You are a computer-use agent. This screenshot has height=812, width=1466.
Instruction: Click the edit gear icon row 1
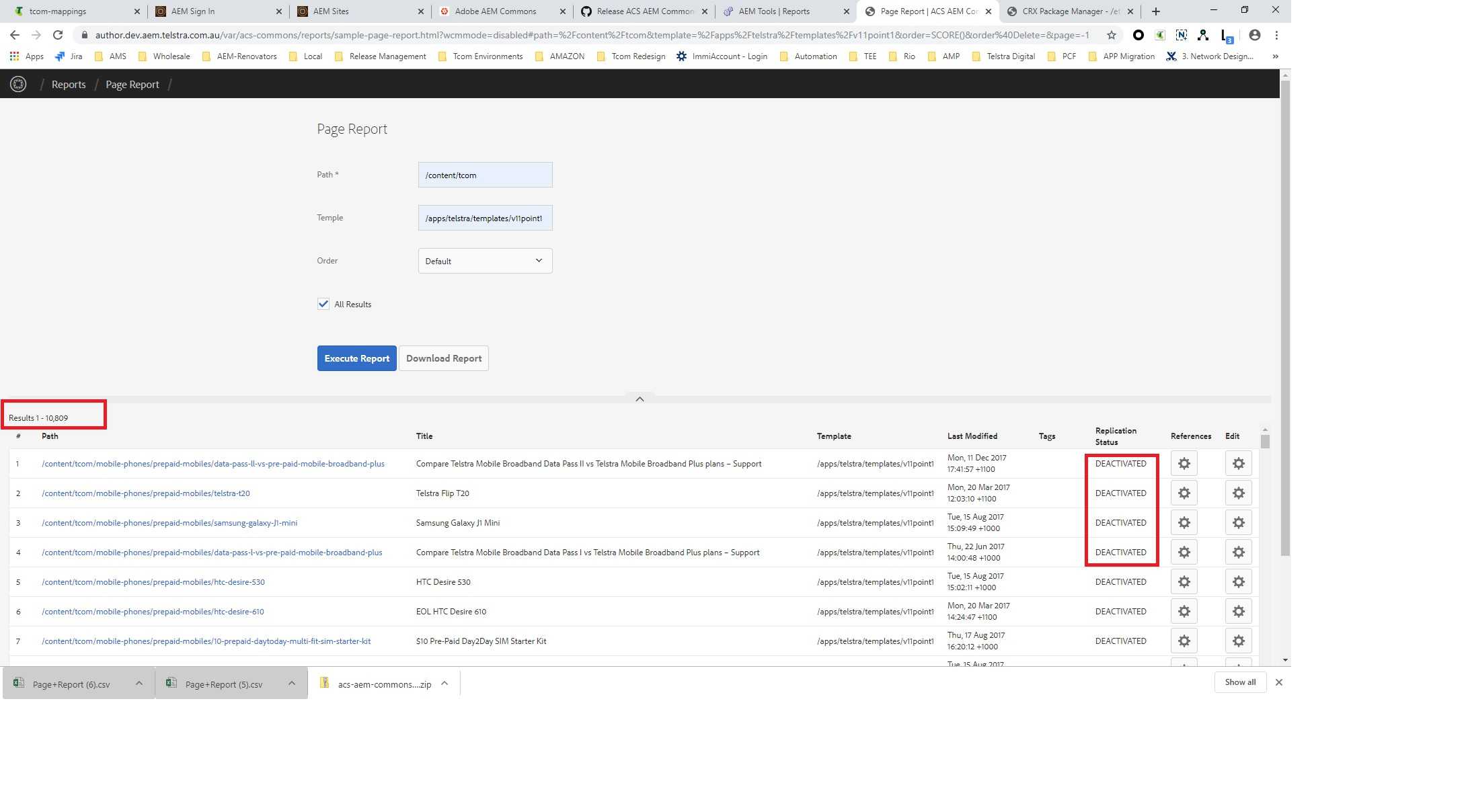[1238, 463]
